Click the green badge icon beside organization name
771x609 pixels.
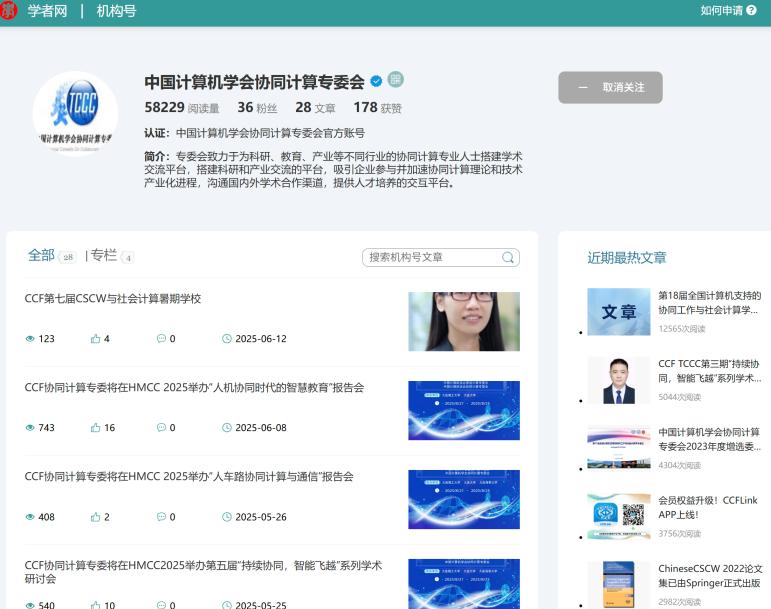[396, 80]
